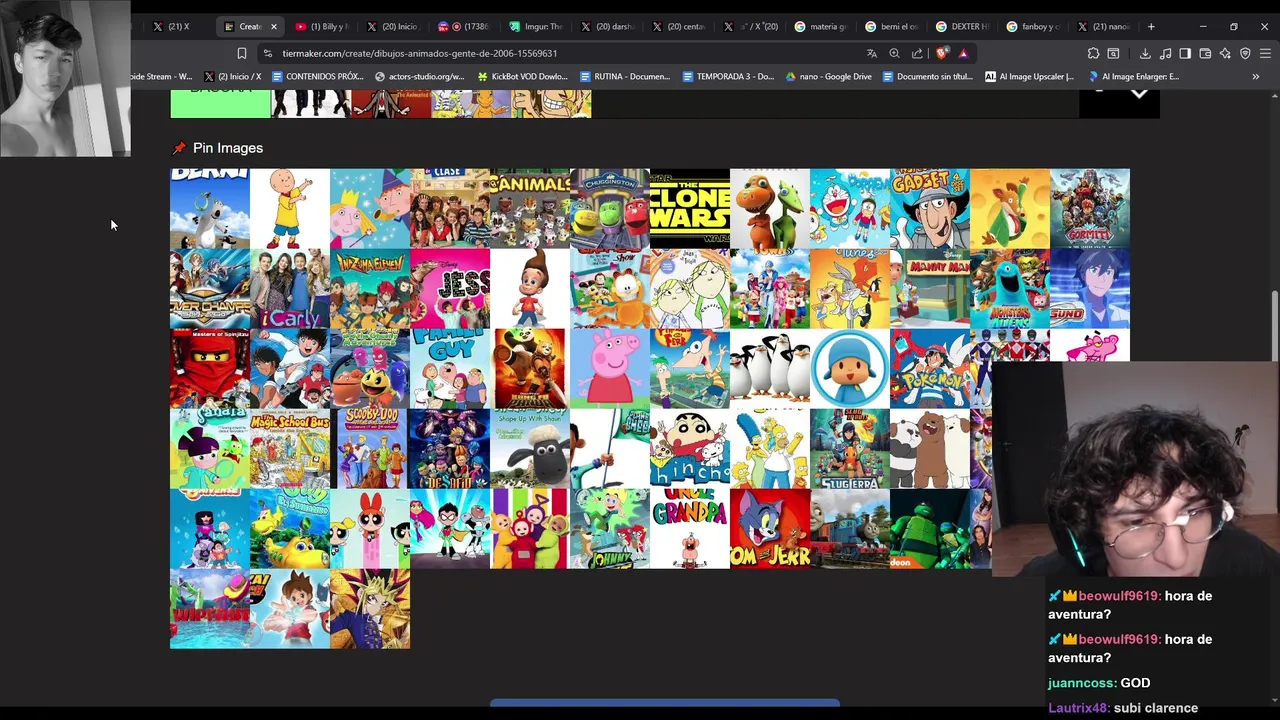Open the Brave Shields lion icon
The width and height of the screenshot is (1280, 720).
941,53
